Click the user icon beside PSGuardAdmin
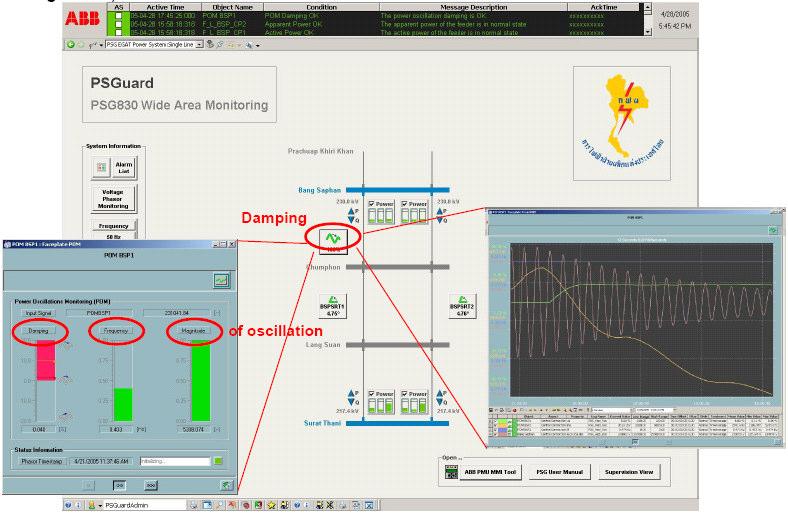 coord(91,505)
